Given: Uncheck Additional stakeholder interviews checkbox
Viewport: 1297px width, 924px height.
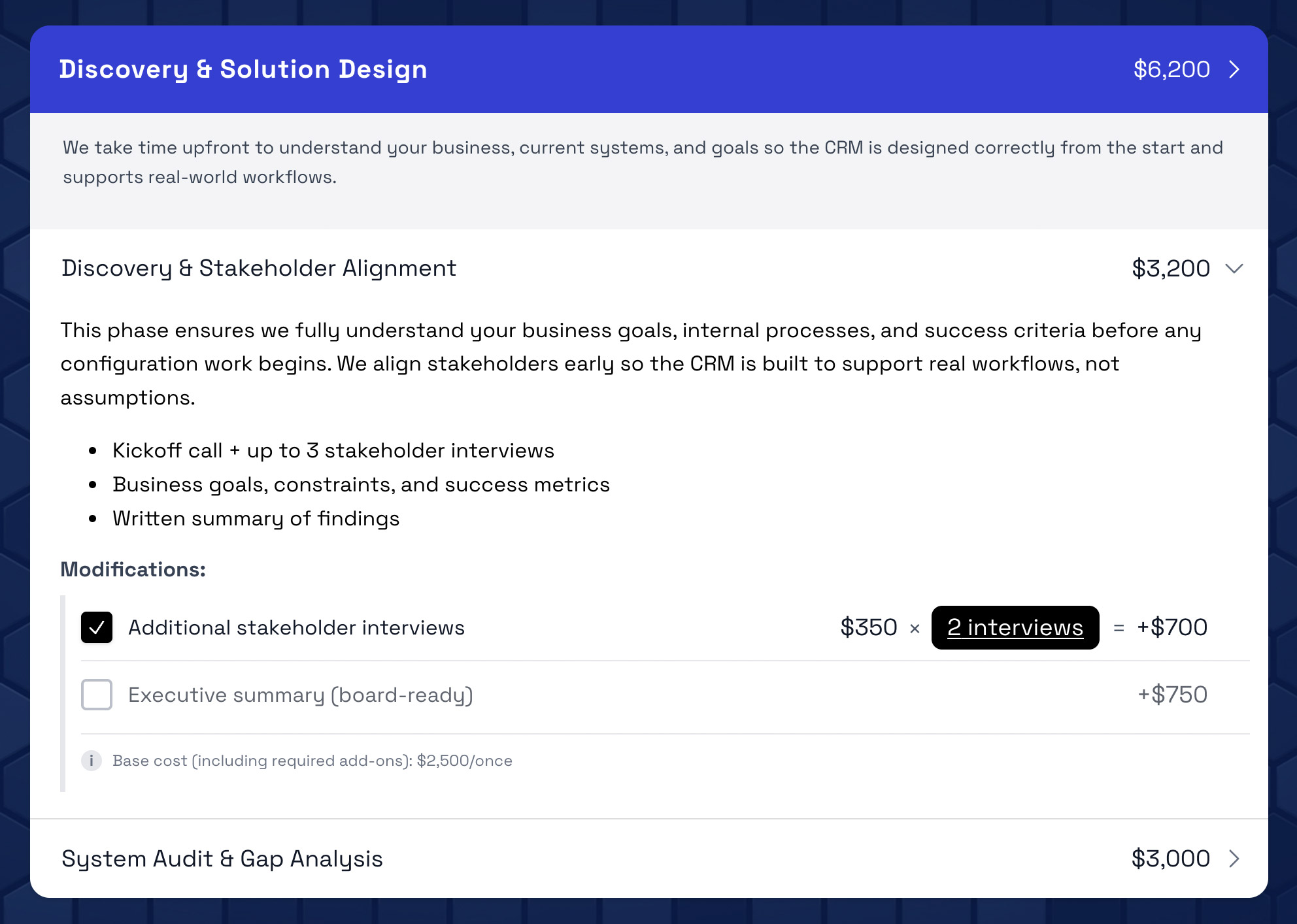Looking at the screenshot, I should (97, 627).
